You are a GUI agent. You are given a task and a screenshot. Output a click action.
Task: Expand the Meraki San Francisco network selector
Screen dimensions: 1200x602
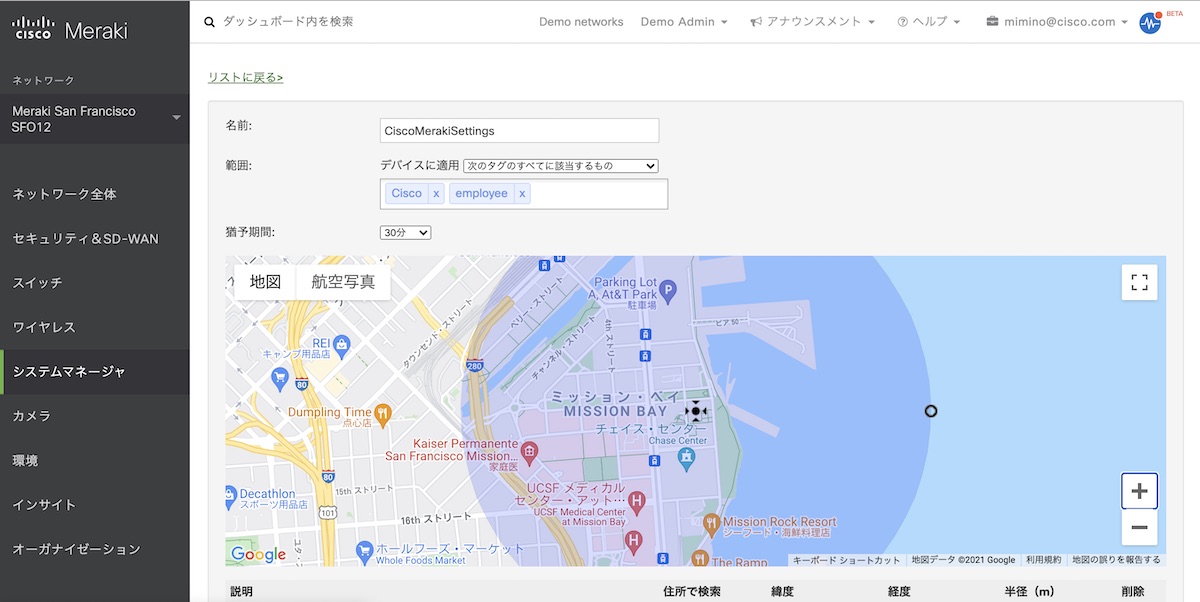[x=177, y=118]
